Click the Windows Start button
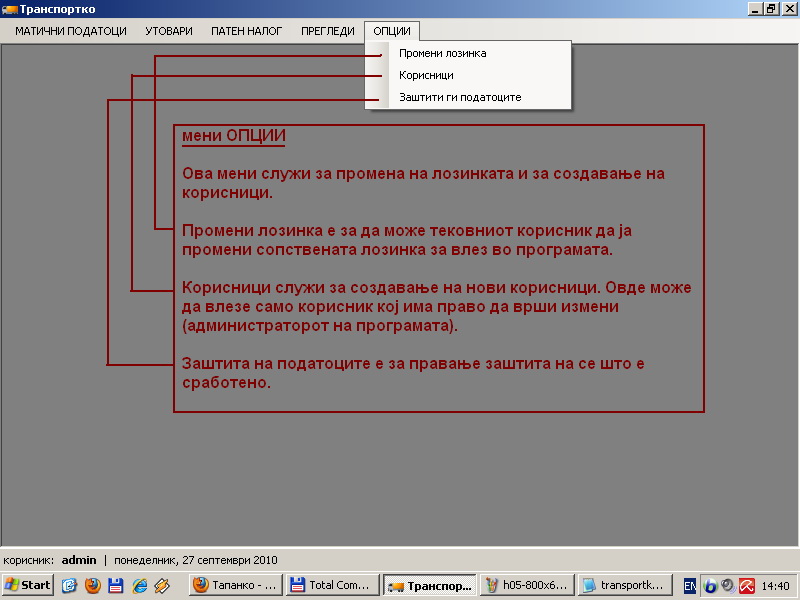 pyautogui.click(x=28, y=585)
